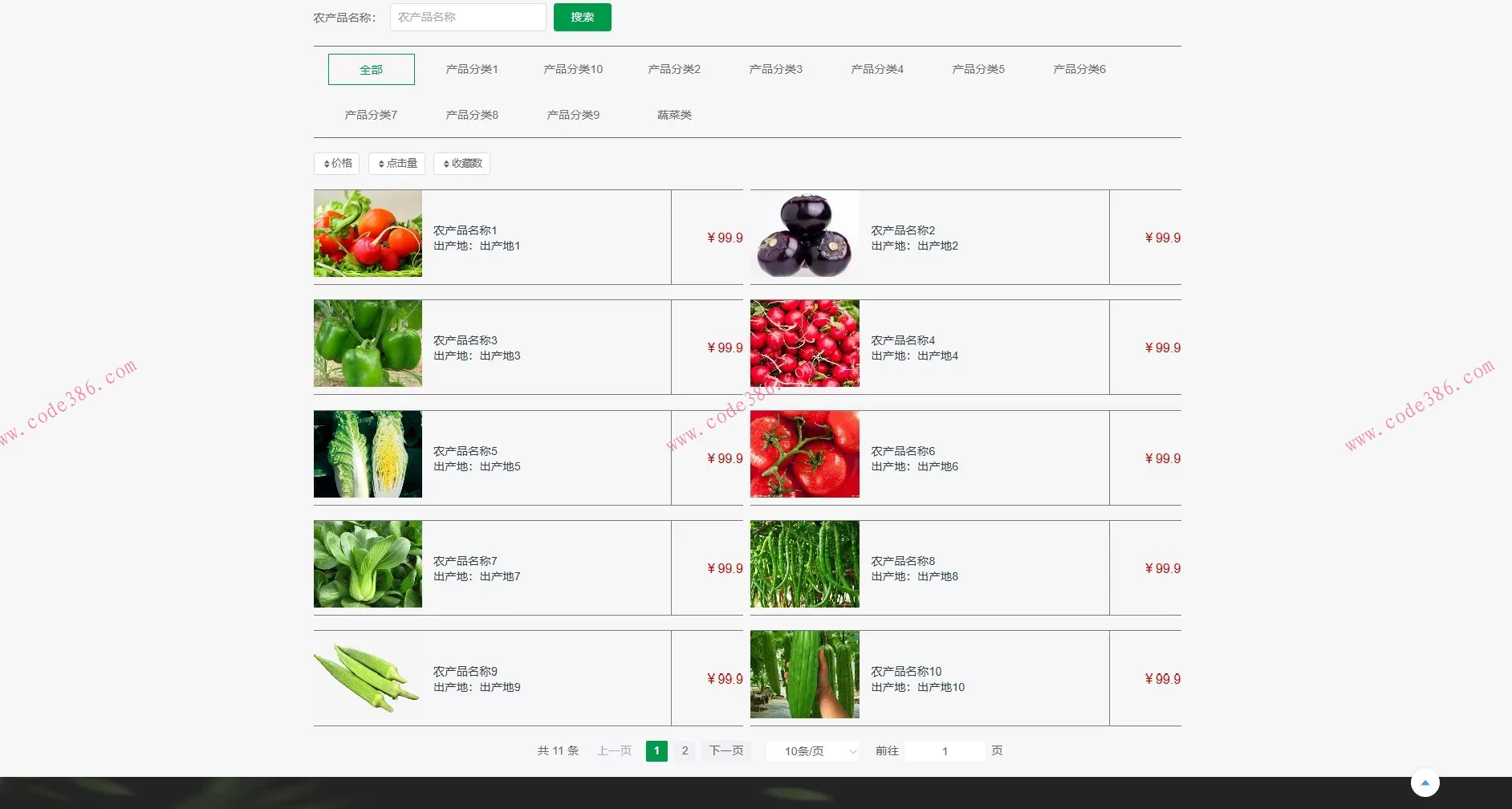Open the 农产品名称9 okra thumbnail
Image resolution: width=1512 pixels, height=809 pixels.
point(368,674)
